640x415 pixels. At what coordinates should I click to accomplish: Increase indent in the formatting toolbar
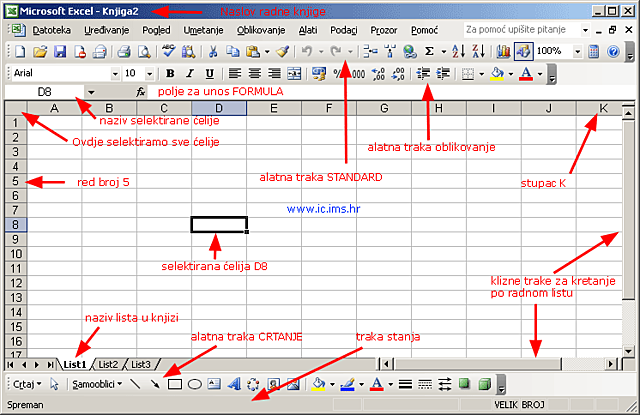point(443,74)
